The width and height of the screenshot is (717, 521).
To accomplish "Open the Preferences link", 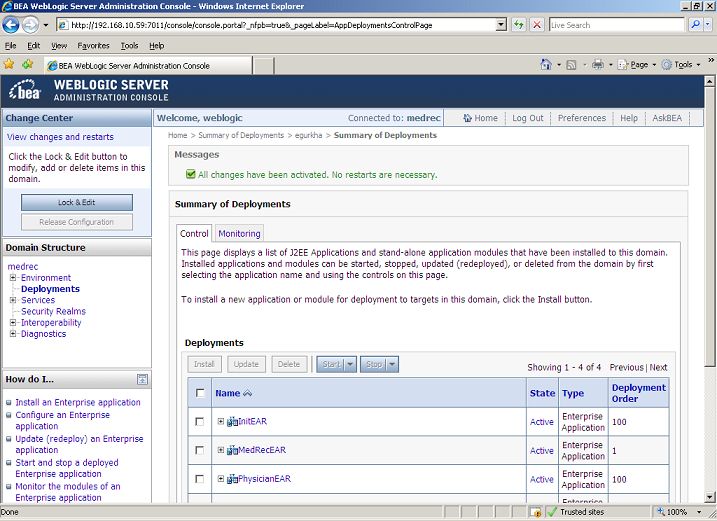I will [x=582, y=118].
